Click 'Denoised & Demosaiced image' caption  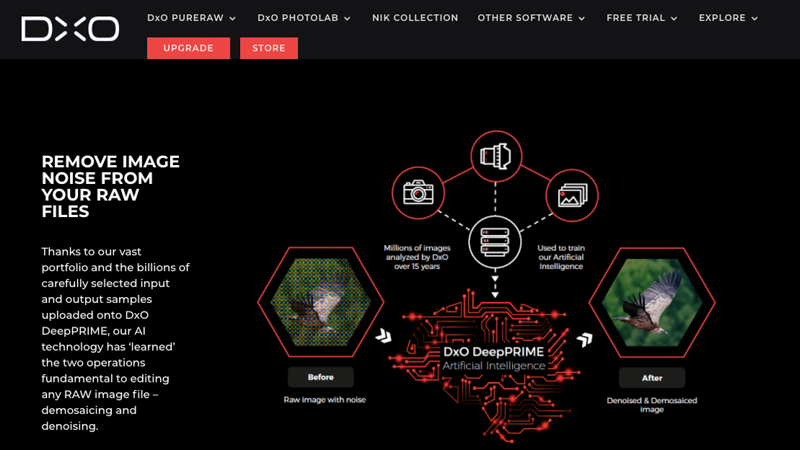click(652, 405)
